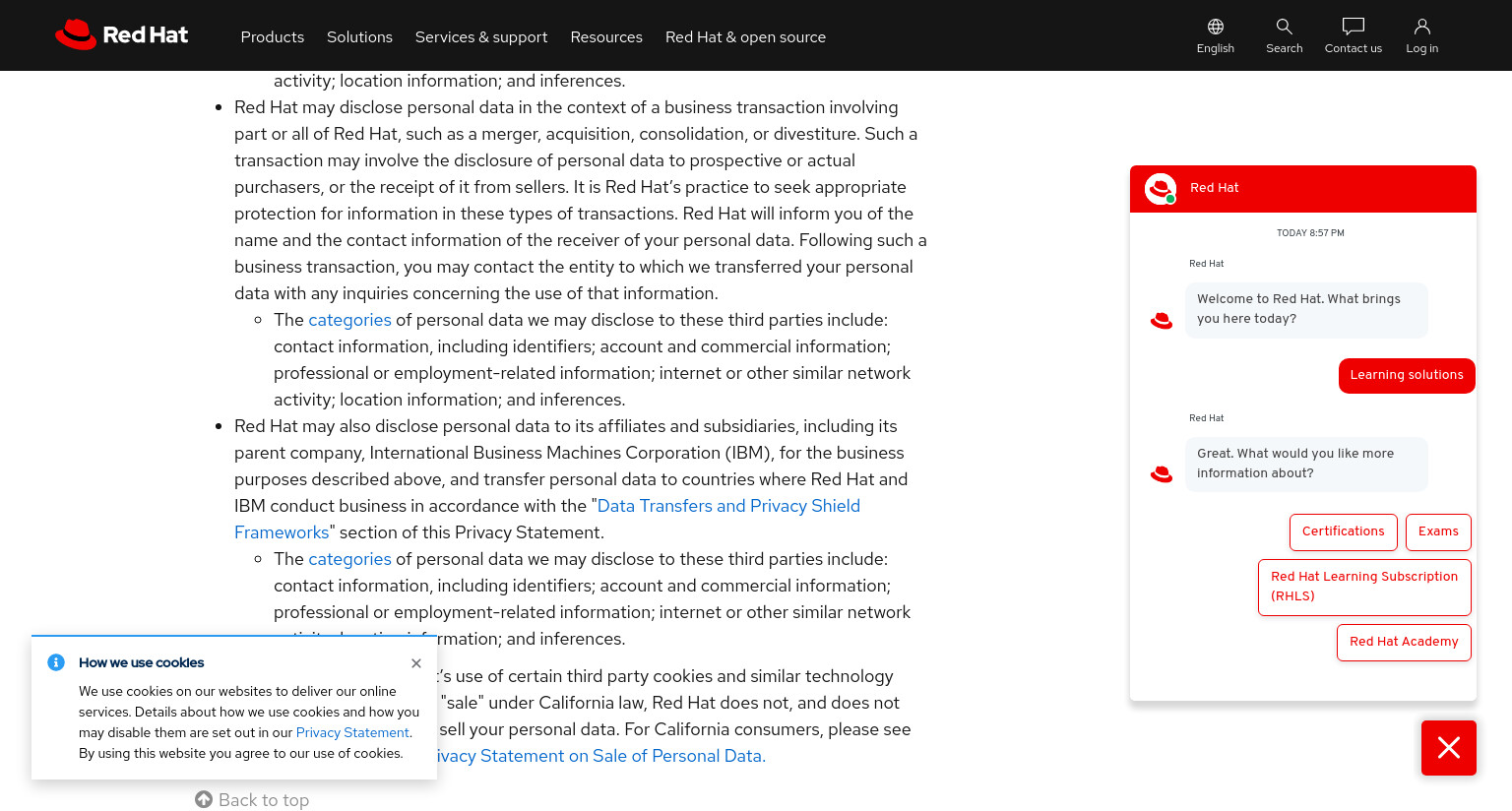Image resolution: width=1512 pixels, height=811 pixels.
Task: Open Data Transfers and Privacy Shield Frameworks link
Action: [547, 519]
